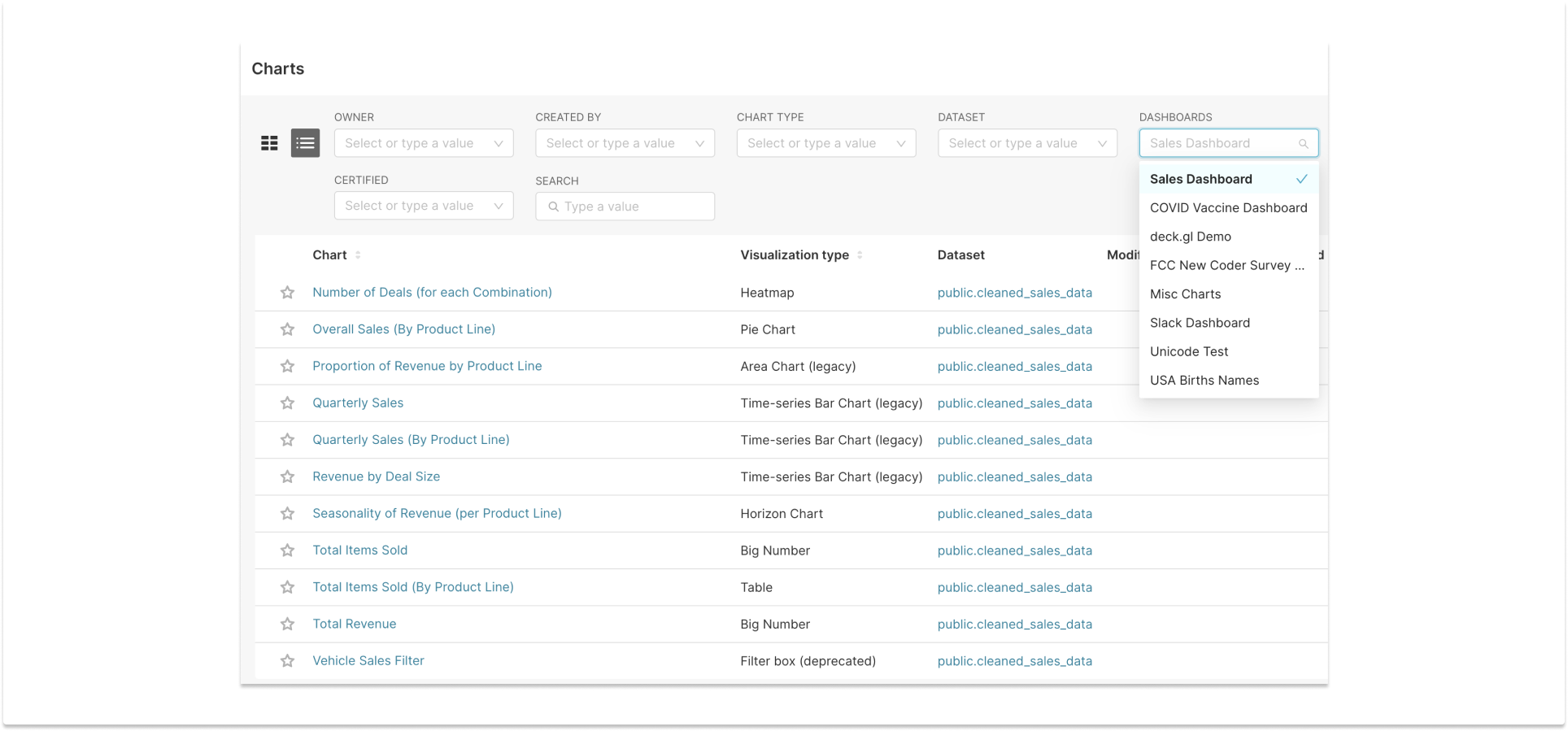Favorite the Number of Deals chart
The width and height of the screenshot is (1568, 731).
(x=287, y=293)
